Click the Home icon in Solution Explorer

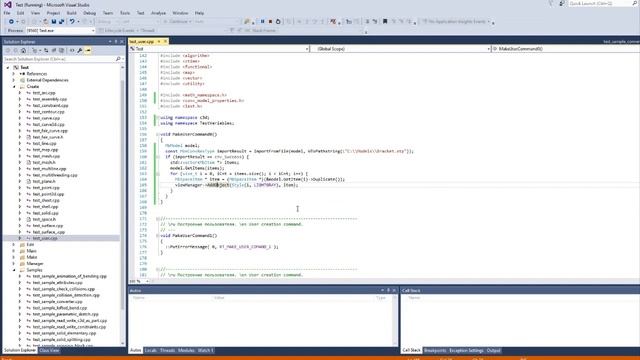(x=23, y=51)
